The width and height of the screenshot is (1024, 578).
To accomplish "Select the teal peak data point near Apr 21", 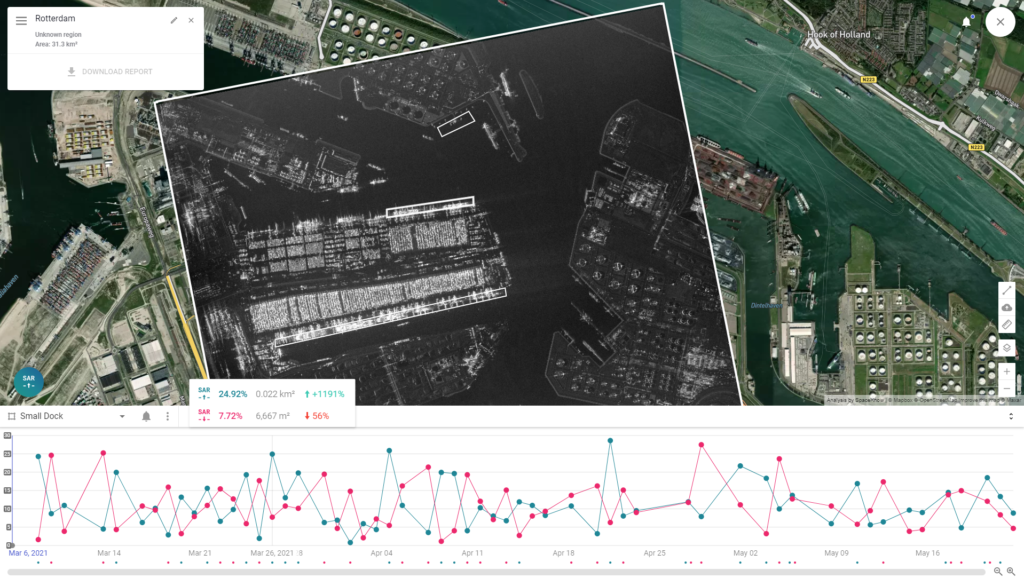I will (x=610, y=441).
